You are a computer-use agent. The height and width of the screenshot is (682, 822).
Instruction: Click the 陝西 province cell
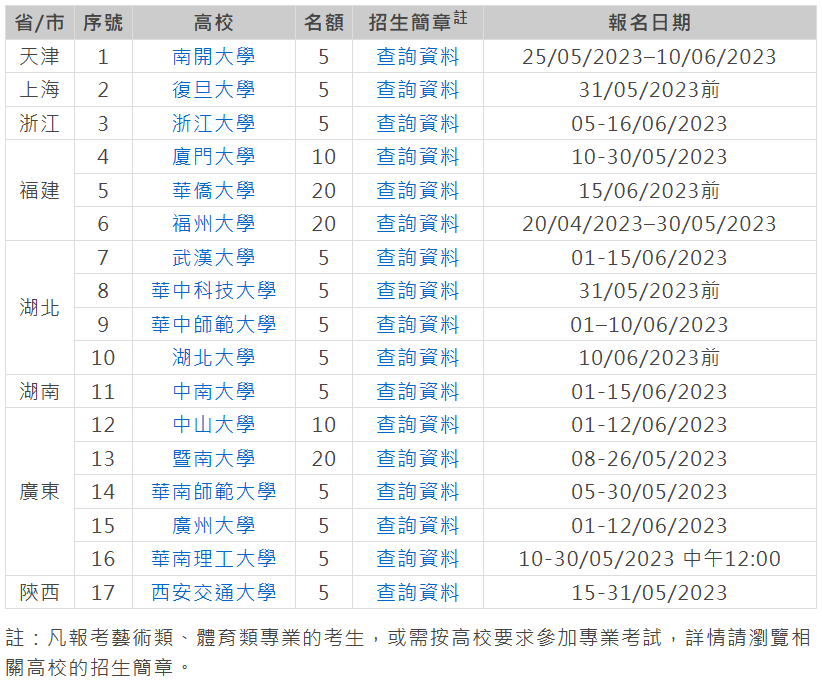tap(40, 593)
